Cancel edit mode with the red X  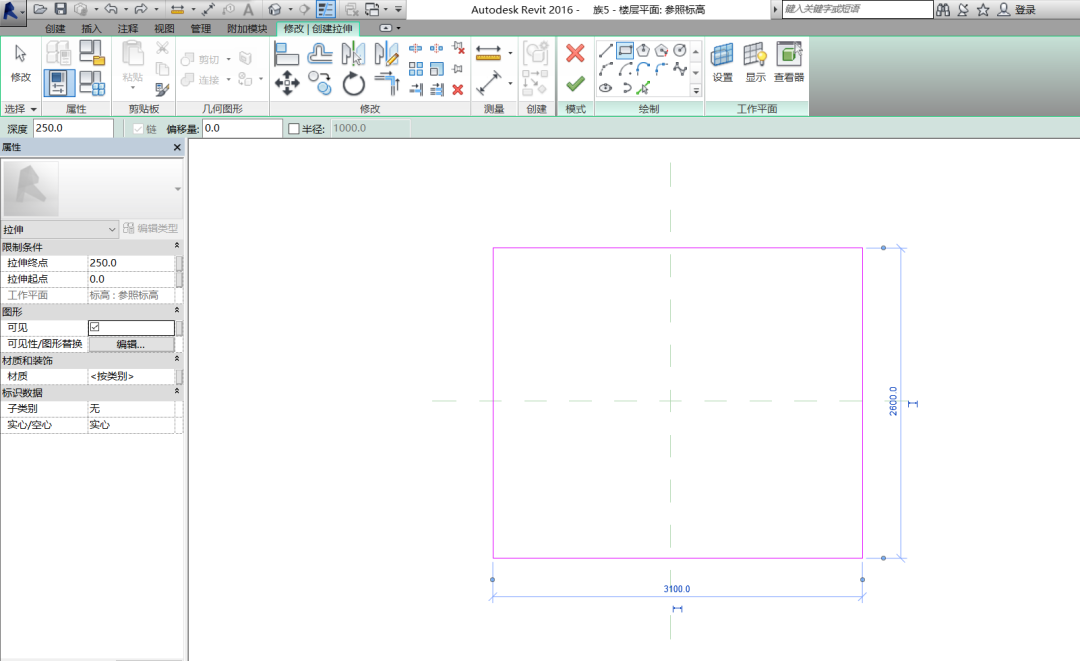tap(575, 53)
